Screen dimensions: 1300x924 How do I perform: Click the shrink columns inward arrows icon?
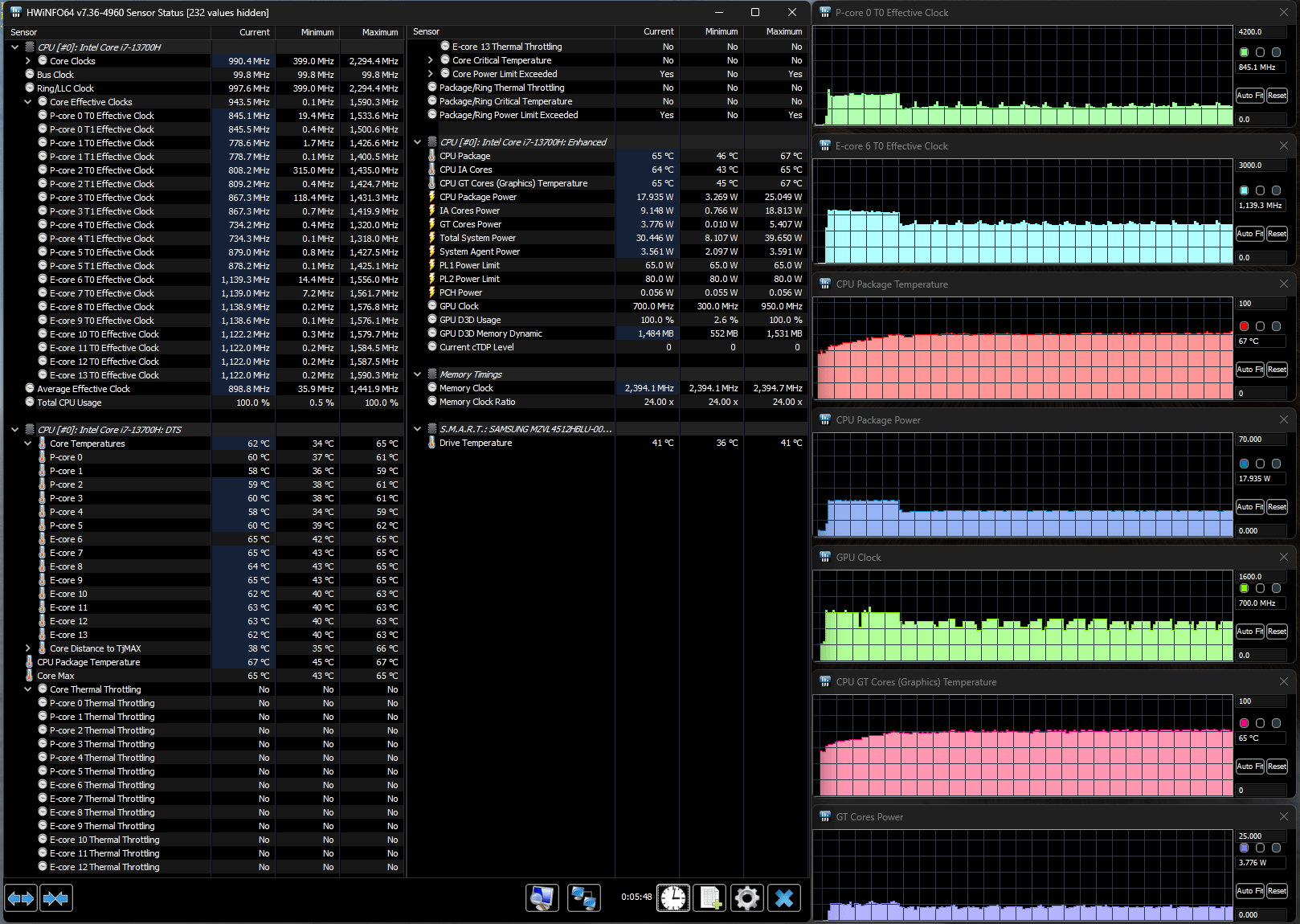pos(55,897)
